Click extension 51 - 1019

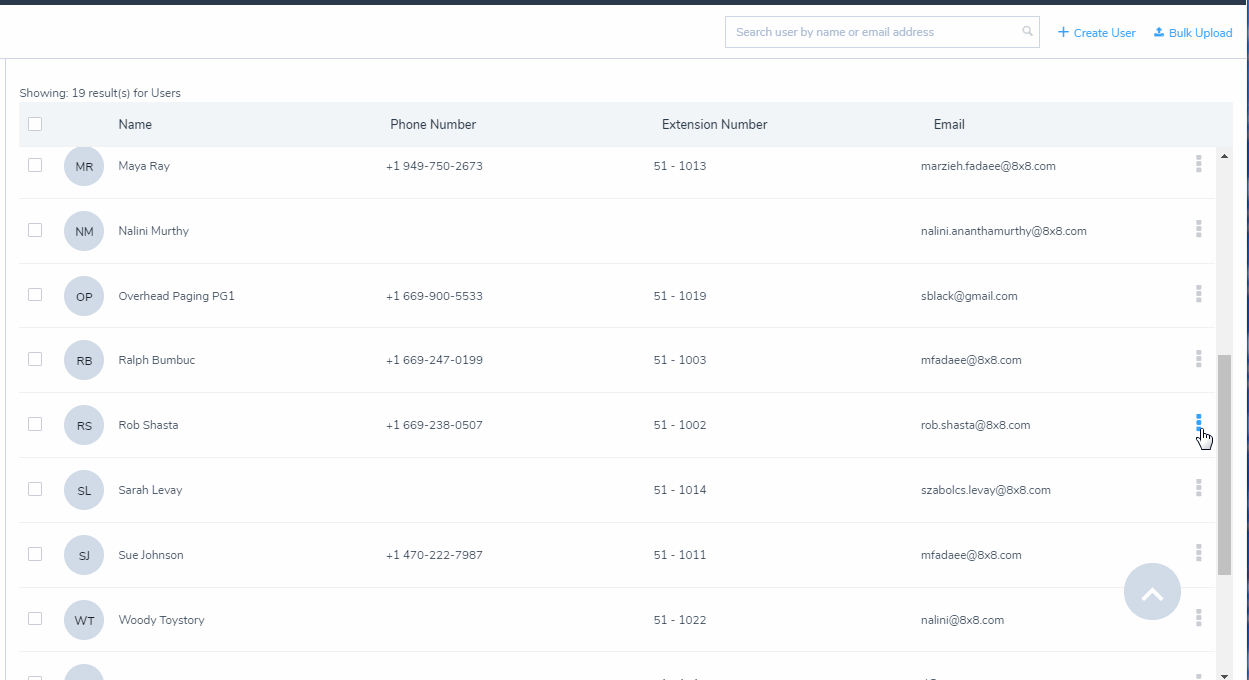tap(680, 296)
